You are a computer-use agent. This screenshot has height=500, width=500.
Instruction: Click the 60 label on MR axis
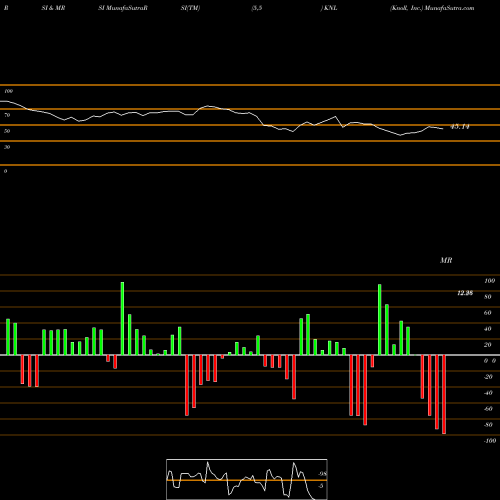click(x=488, y=313)
